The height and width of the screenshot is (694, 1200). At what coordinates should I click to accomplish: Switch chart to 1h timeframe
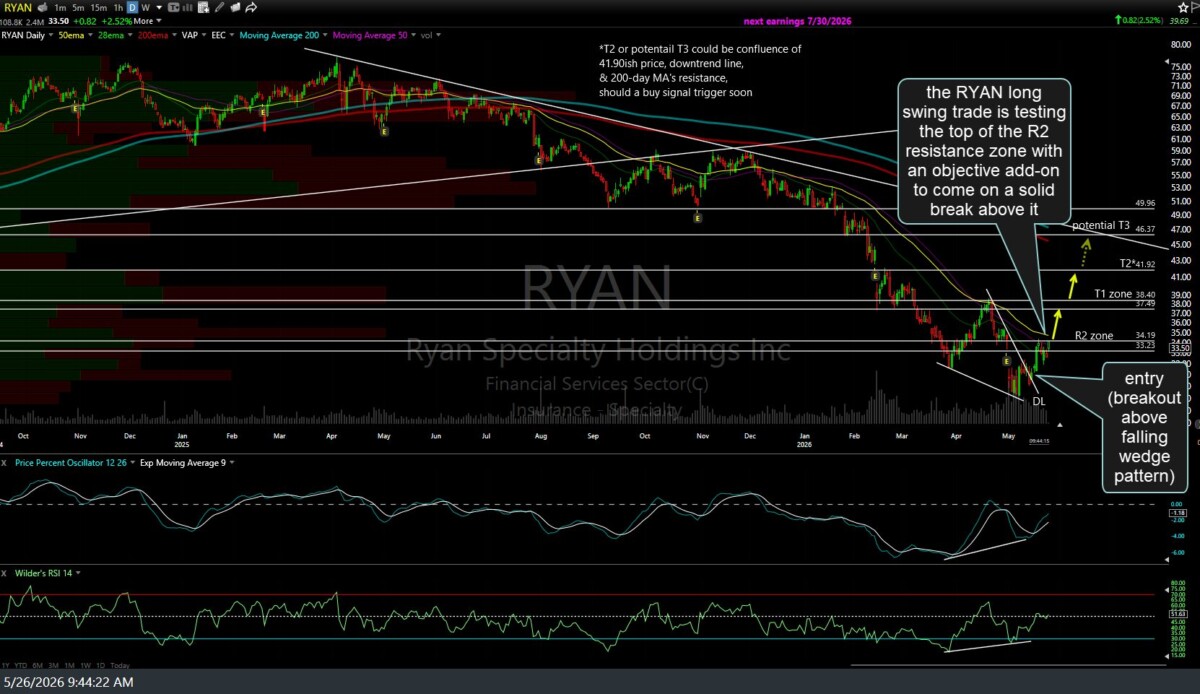(118, 7)
